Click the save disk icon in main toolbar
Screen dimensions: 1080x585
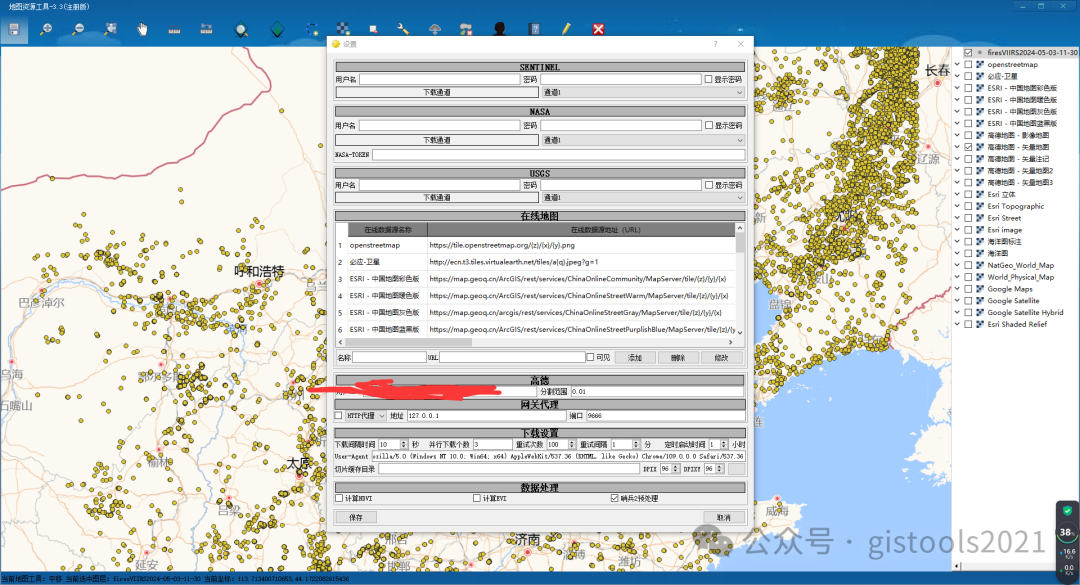(14, 30)
